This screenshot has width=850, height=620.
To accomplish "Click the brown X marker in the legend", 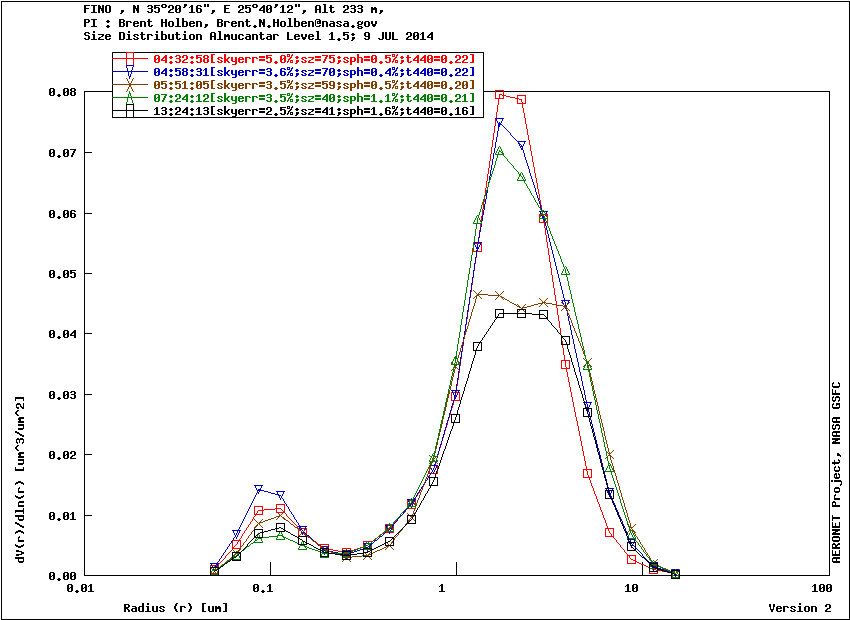I will click(x=131, y=85).
